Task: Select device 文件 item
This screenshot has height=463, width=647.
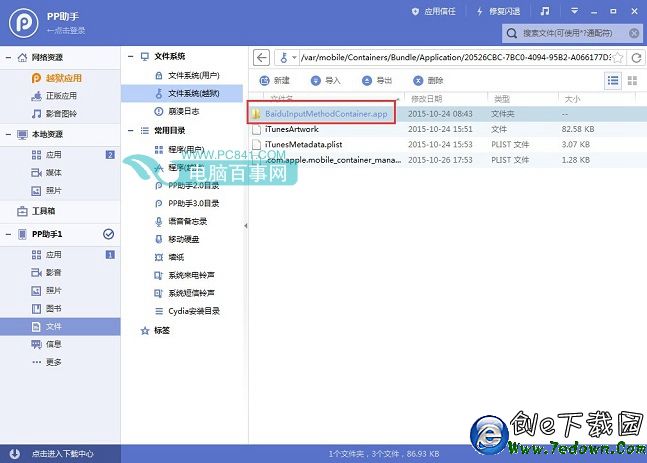Action: [x=60, y=326]
